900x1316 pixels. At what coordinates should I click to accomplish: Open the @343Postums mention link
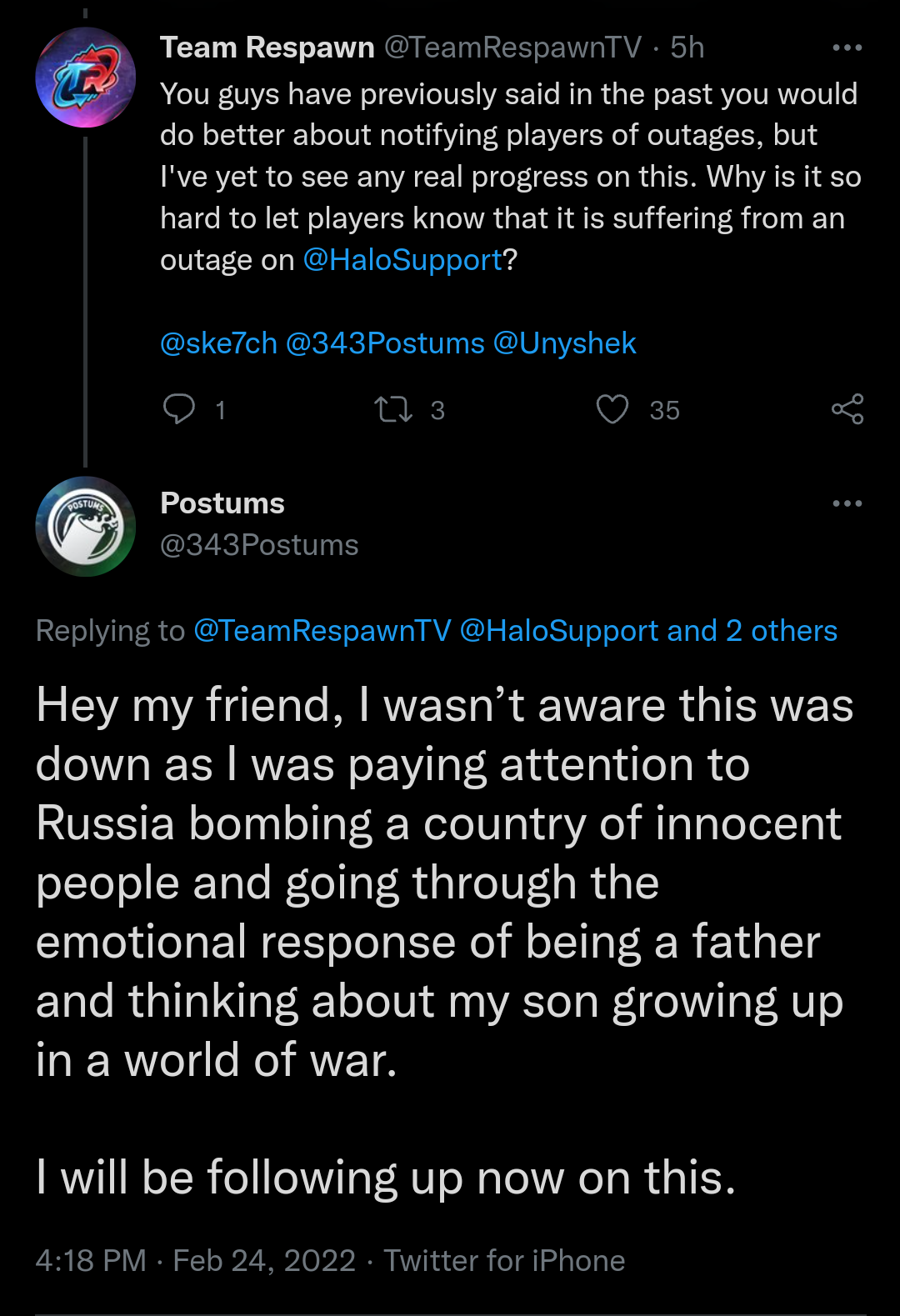coord(385,343)
